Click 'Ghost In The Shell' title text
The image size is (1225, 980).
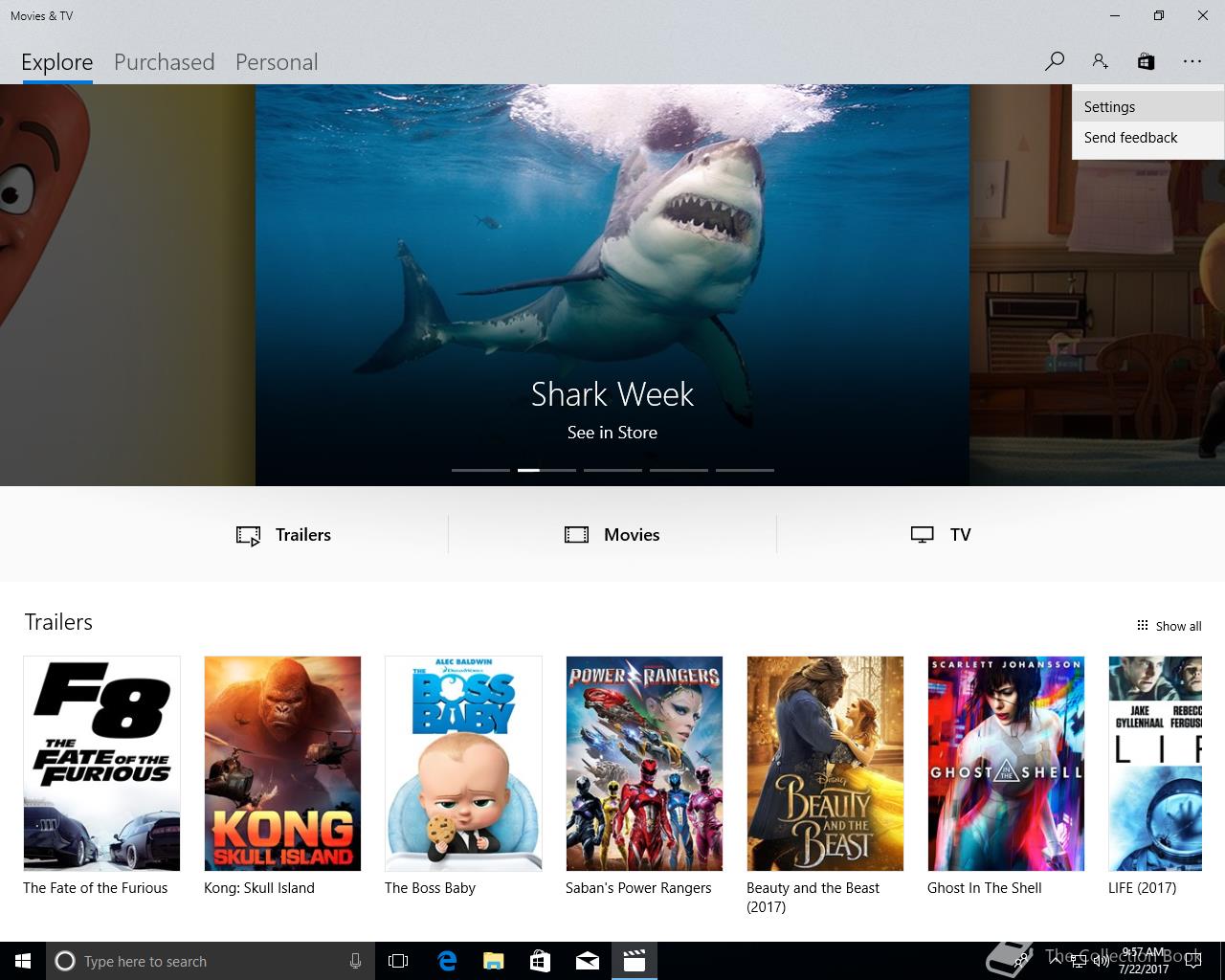(x=985, y=888)
